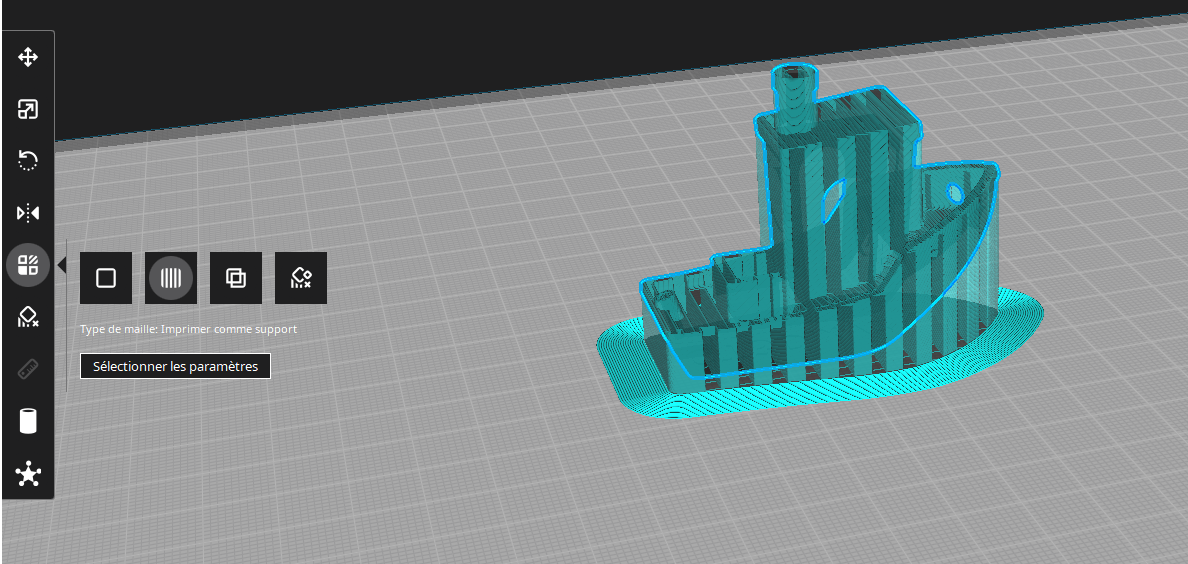Select the Rotate tool

click(28, 161)
